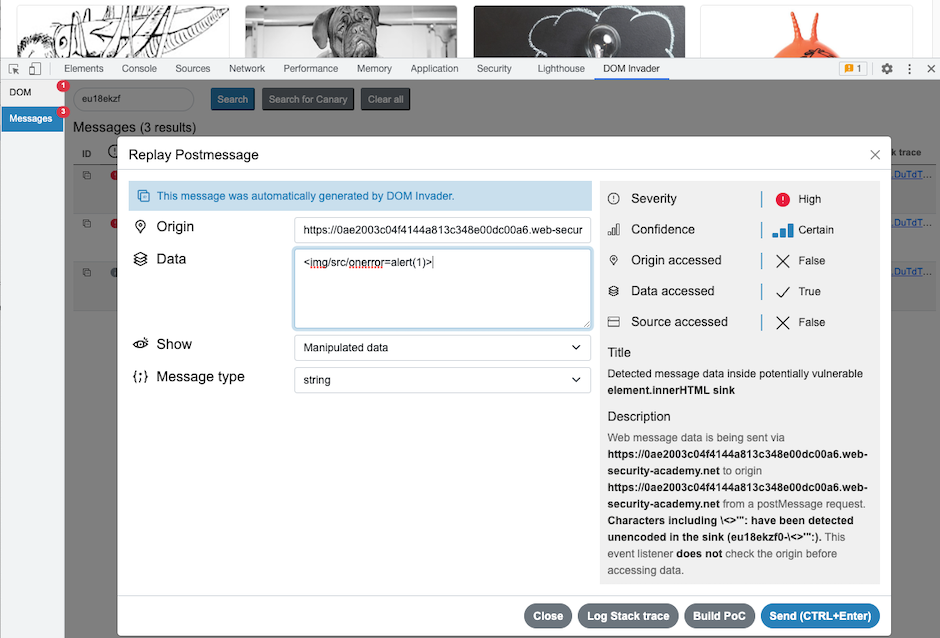The image size is (940, 638).
Task: Open the DevTools three-dot menu
Action: click(x=909, y=69)
